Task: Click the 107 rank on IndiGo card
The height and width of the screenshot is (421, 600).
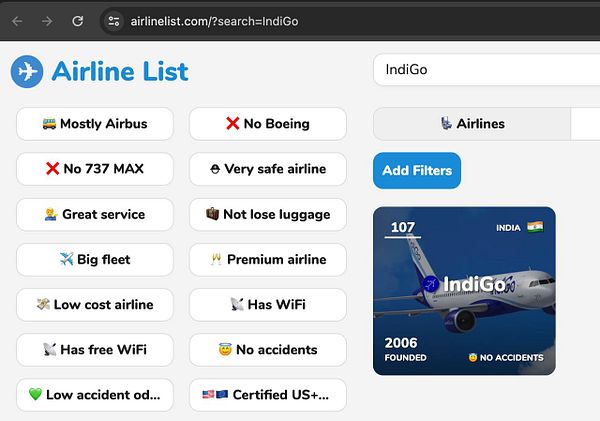Action: (403, 227)
